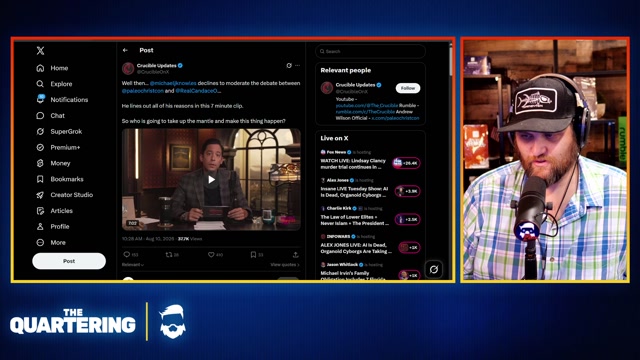Open the youtube.com/@The.Crucible link
The width and height of the screenshot is (640, 360).
click(x=367, y=105)
